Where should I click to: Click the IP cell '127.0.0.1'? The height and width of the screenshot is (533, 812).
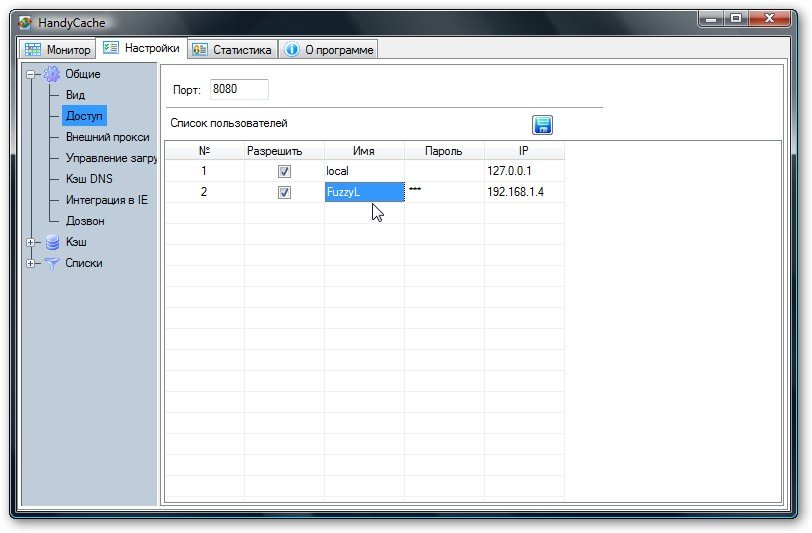click(x=524, y=171)
